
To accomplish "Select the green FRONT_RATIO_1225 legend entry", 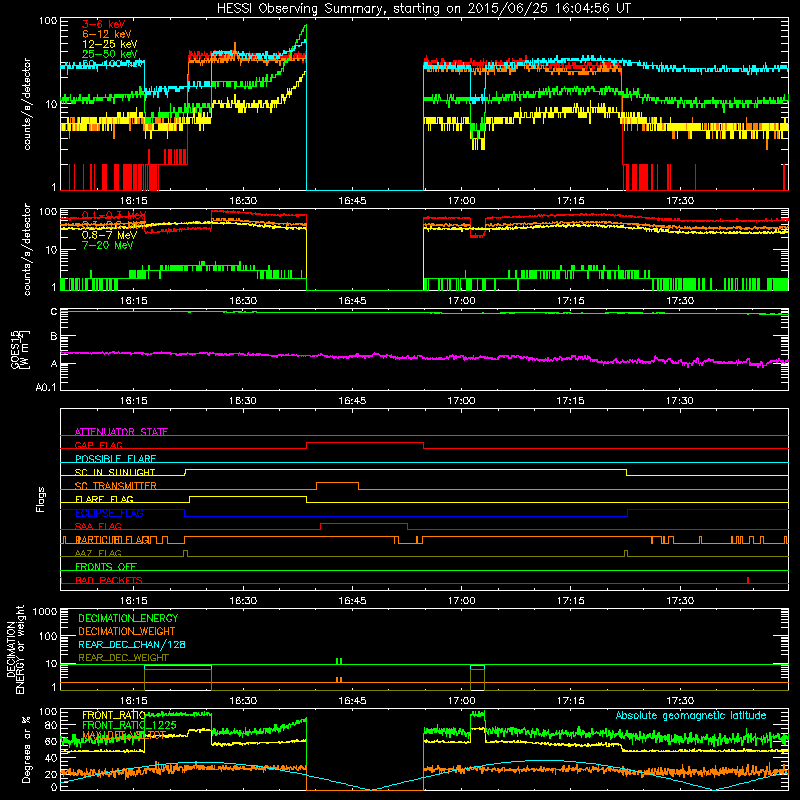I will (129, 725).
